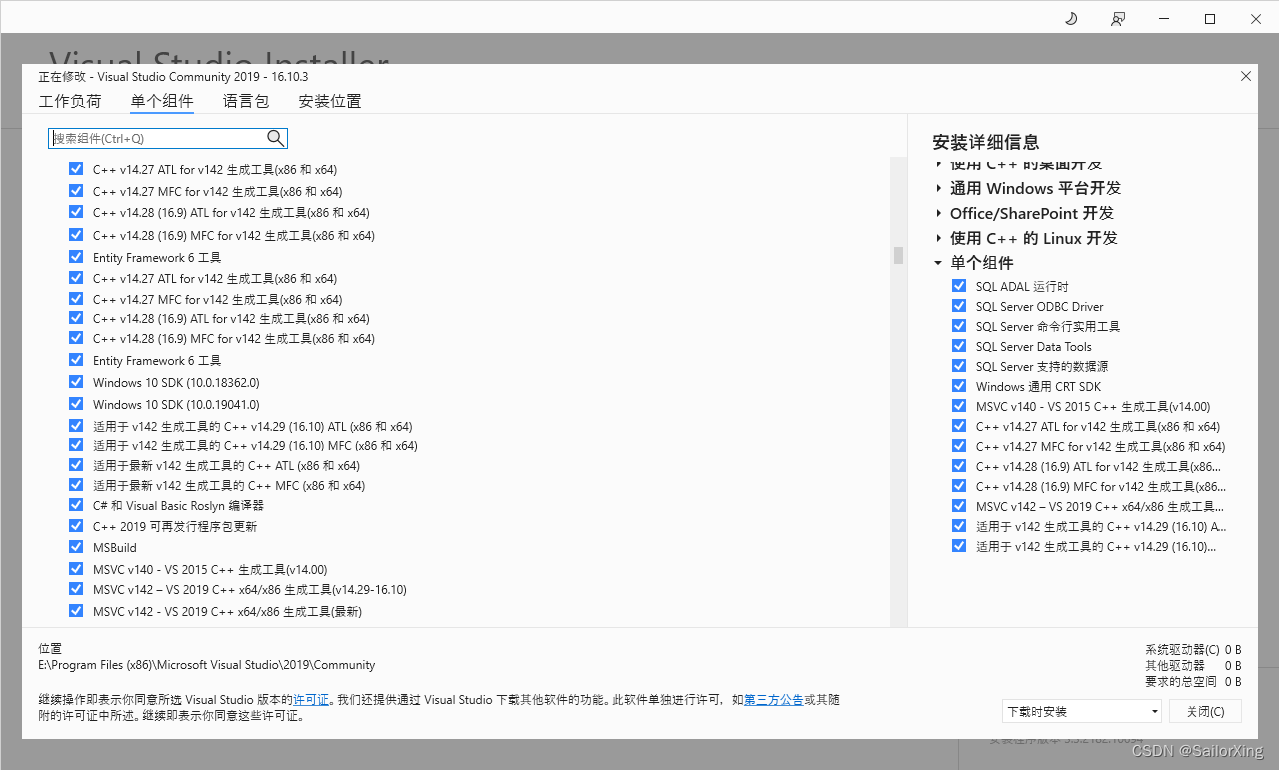Image resolution: width=1279 pixels, height=770 pixels.
Task: Disable Windows 通用 CRT SDK component
Action: 958,385
